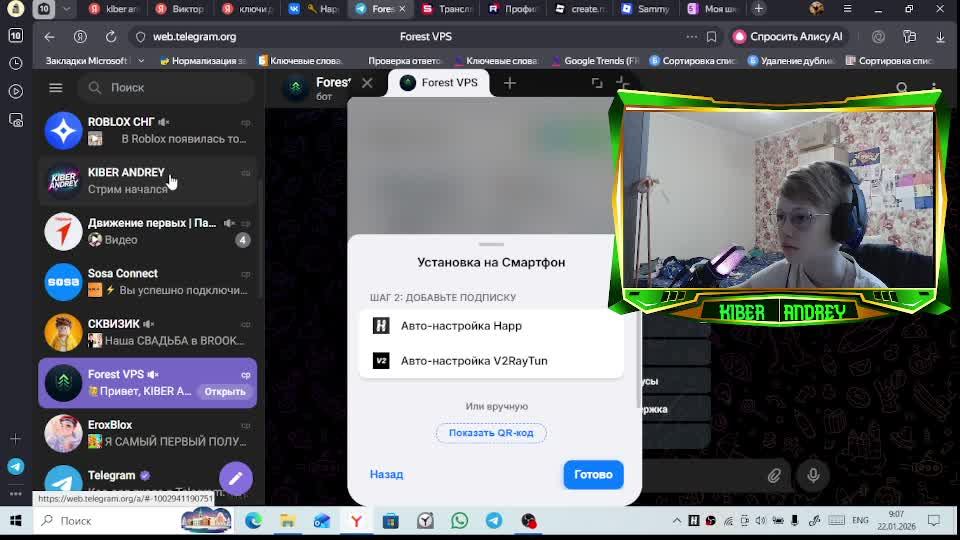Switch to the Sammy browser tab
This screenshot has width=960, height=540.
coord(645,9)
